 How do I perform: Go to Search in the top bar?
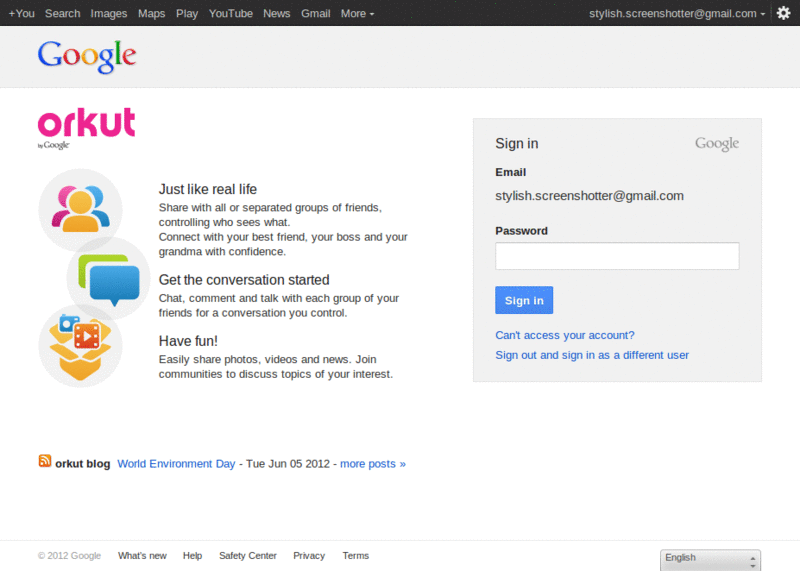[x=62, y=14]
